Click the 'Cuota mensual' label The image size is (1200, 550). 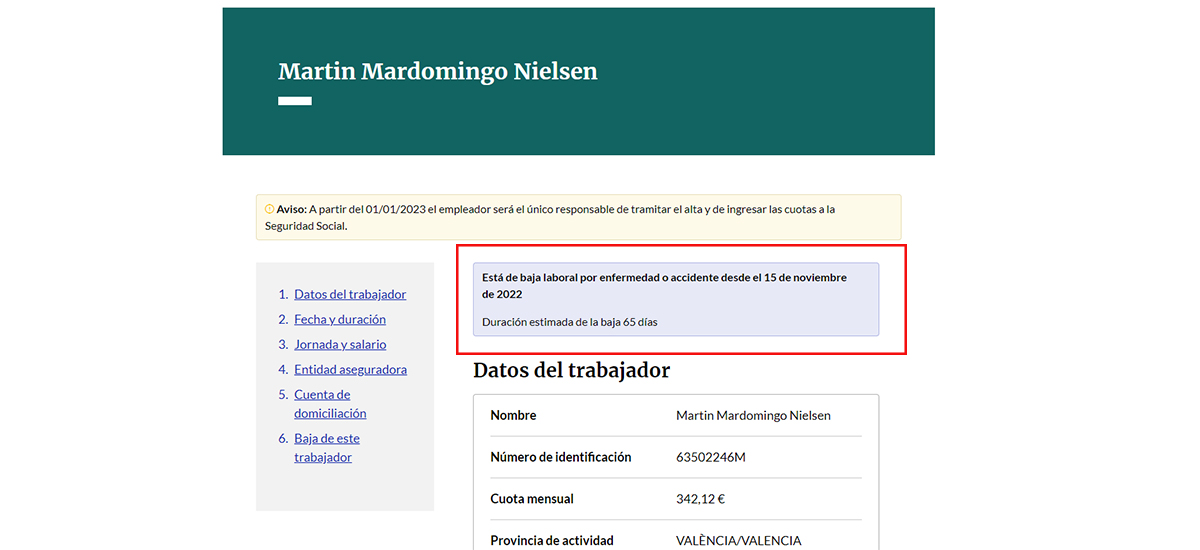[532, 499]
